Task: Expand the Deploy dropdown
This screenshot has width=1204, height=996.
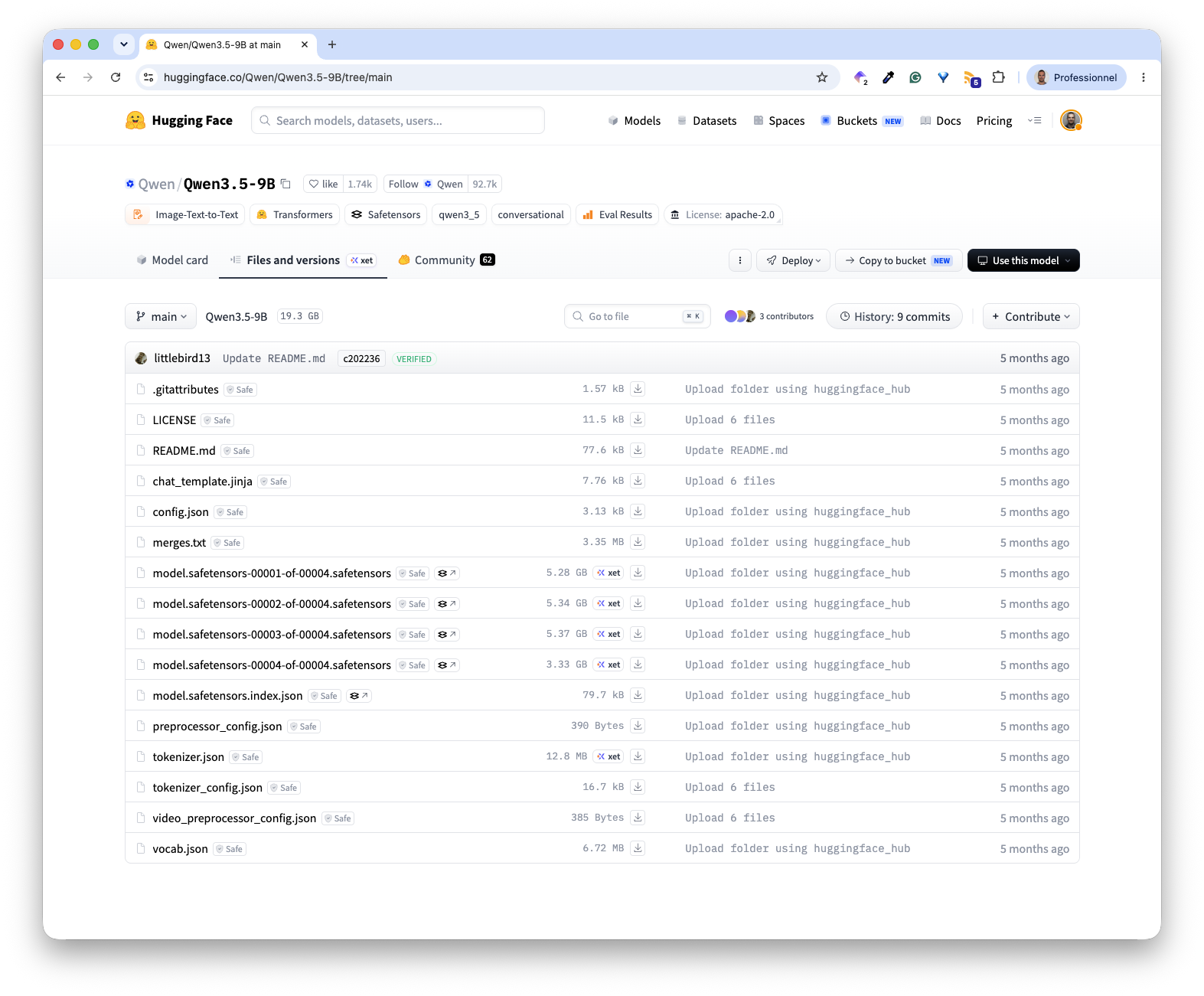Action: click(x=794, y=260)
